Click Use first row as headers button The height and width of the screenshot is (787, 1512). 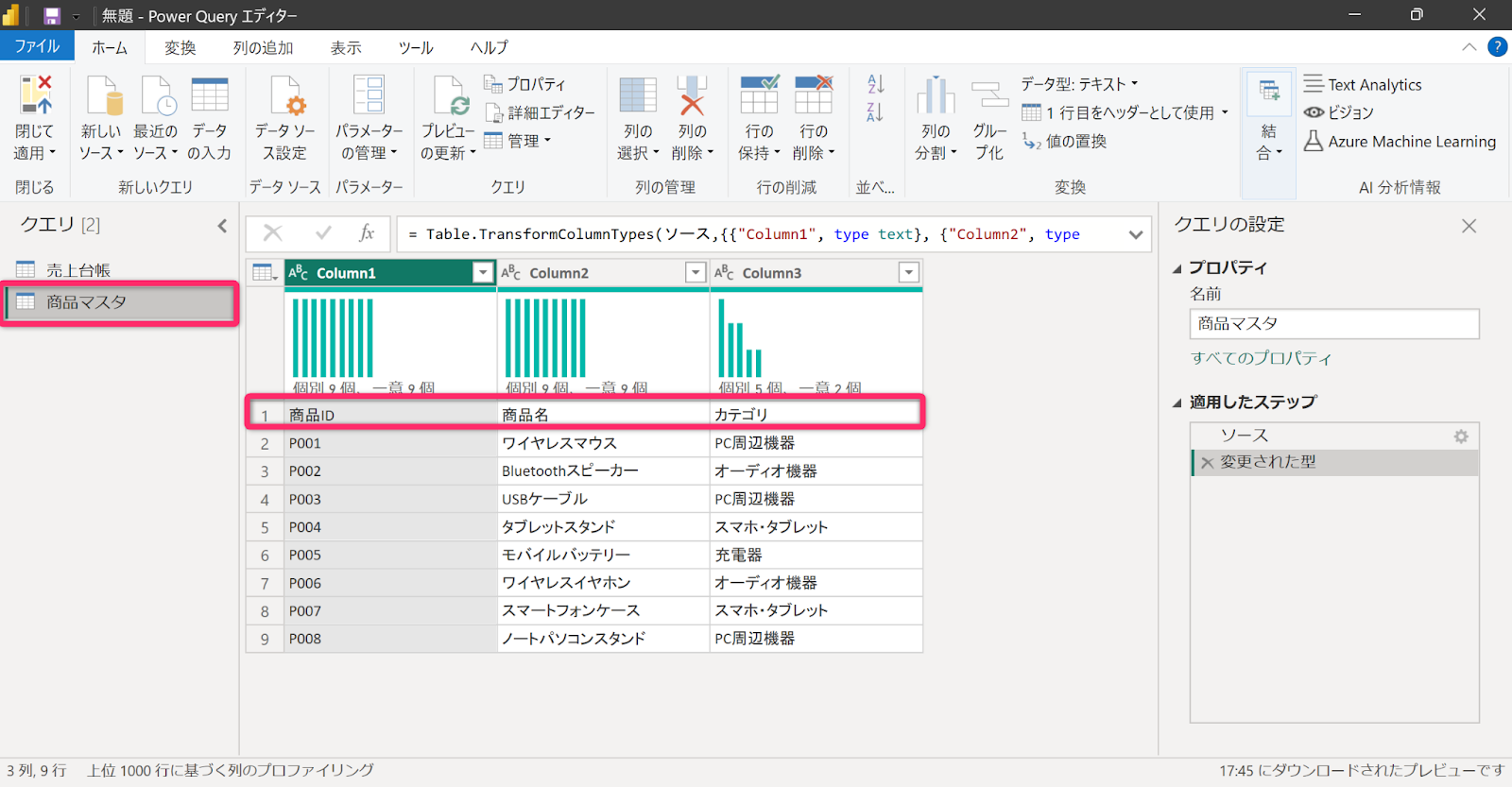(x=1125, y=112)
